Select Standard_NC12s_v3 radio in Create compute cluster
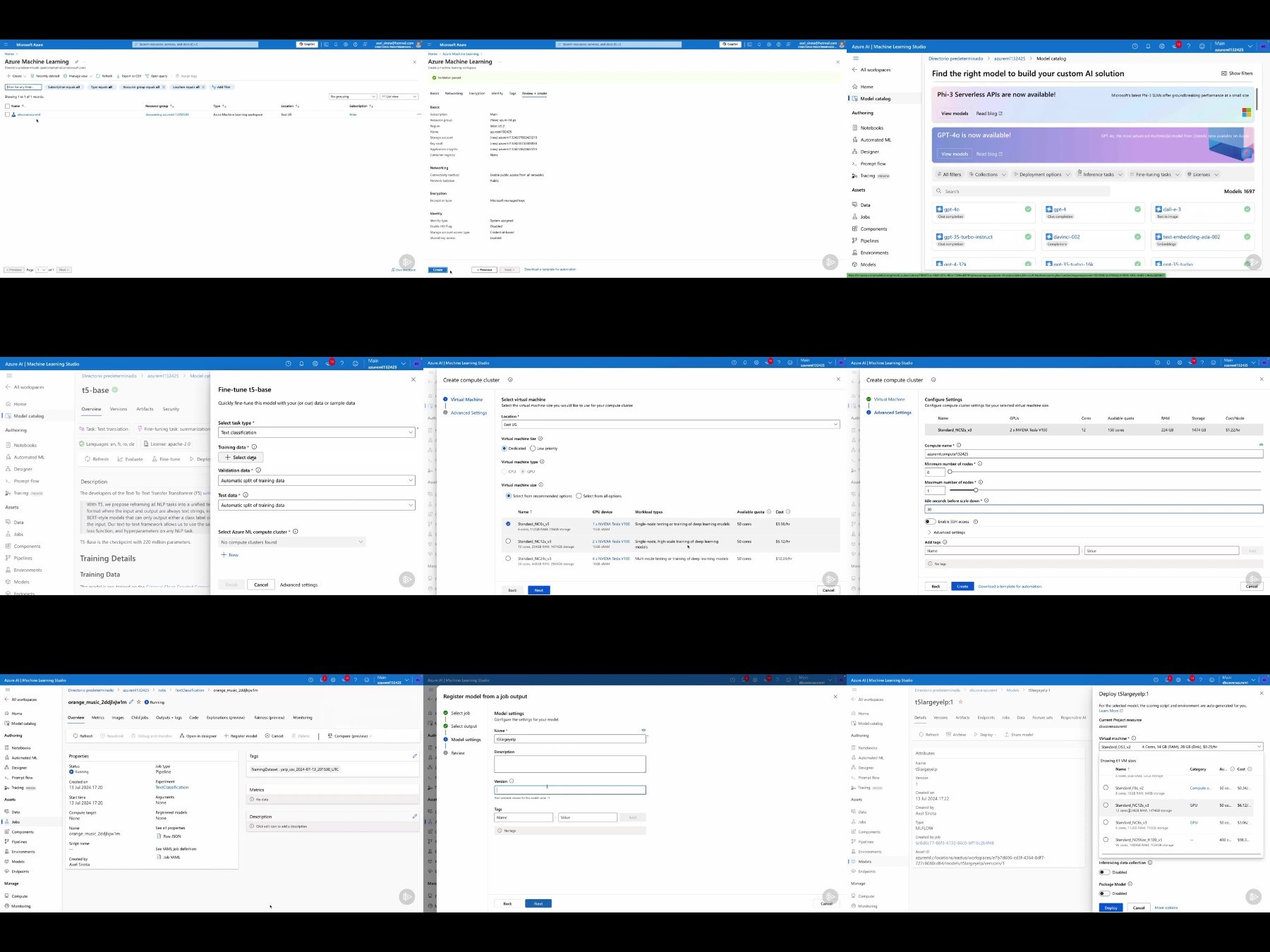Viewport: 1270px width, 952px height. pyautogui.click(x=508, y=542)
